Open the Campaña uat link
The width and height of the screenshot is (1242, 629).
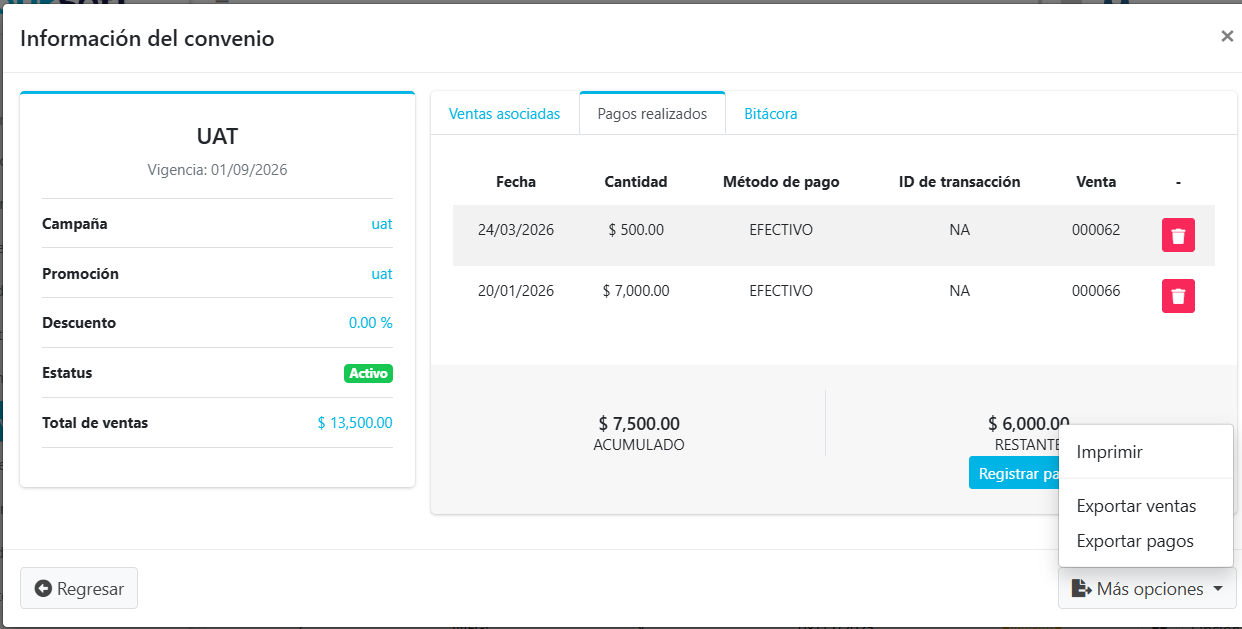381,224
